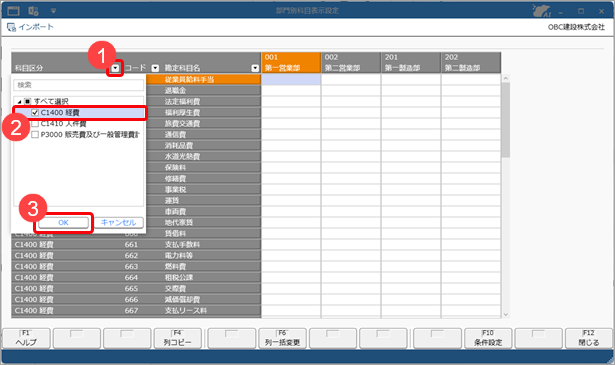Click the 検索 search field in filter popup
Viewport: 615px width, 365px height.
coord(78,85)
